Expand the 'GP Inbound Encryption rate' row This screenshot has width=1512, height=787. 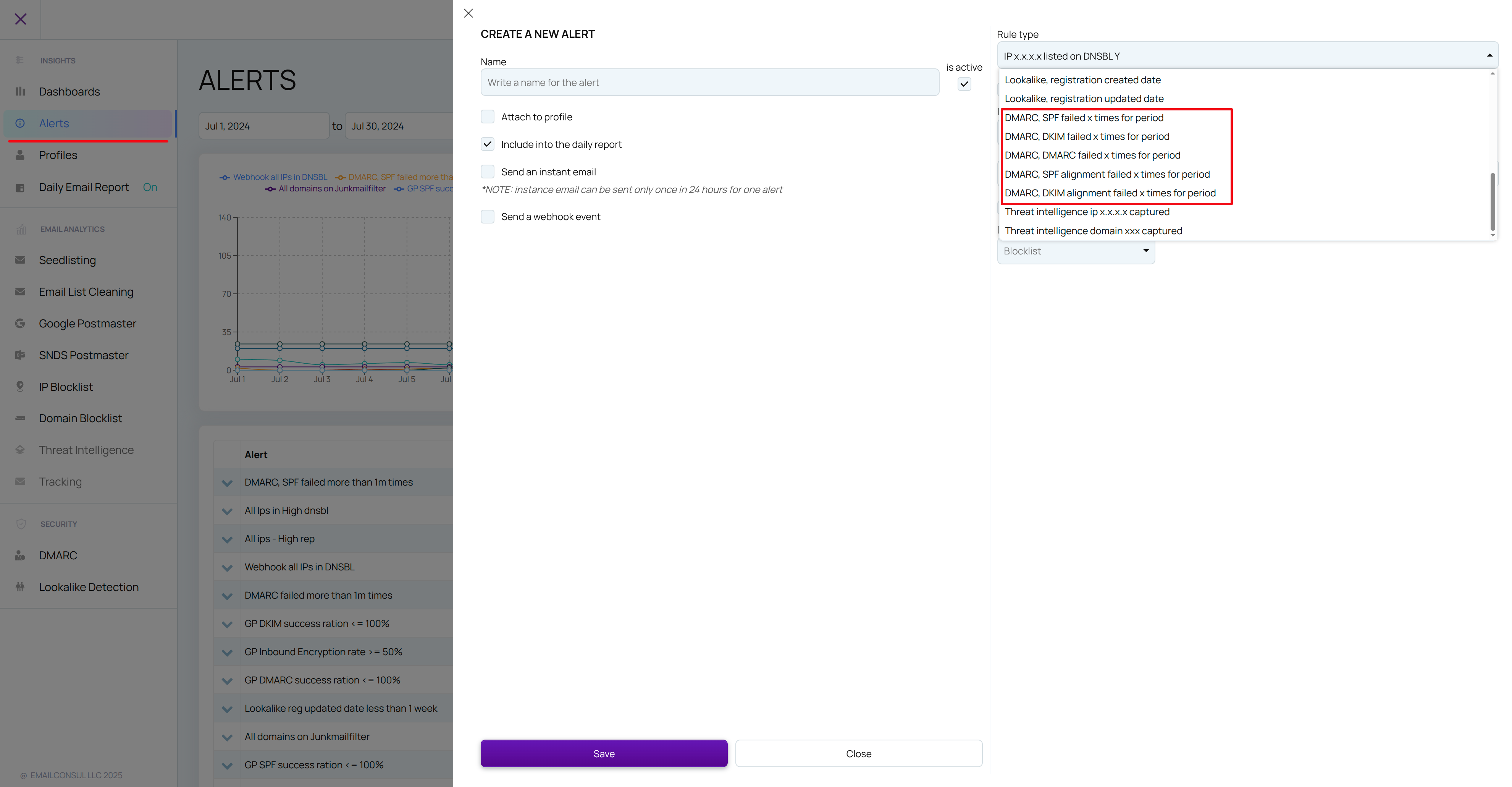tap(227, 653)
